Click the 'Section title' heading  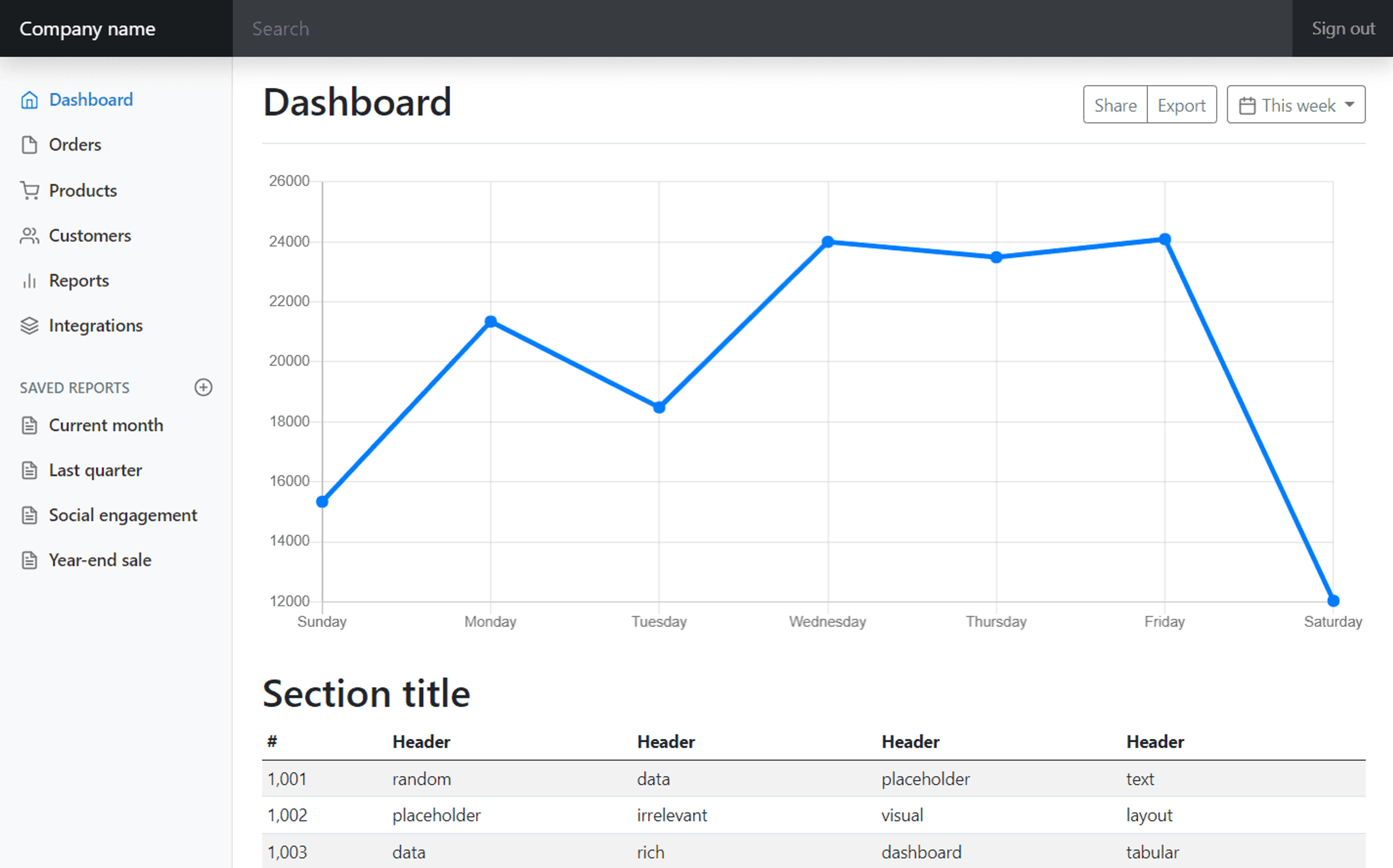pos(367,694)
